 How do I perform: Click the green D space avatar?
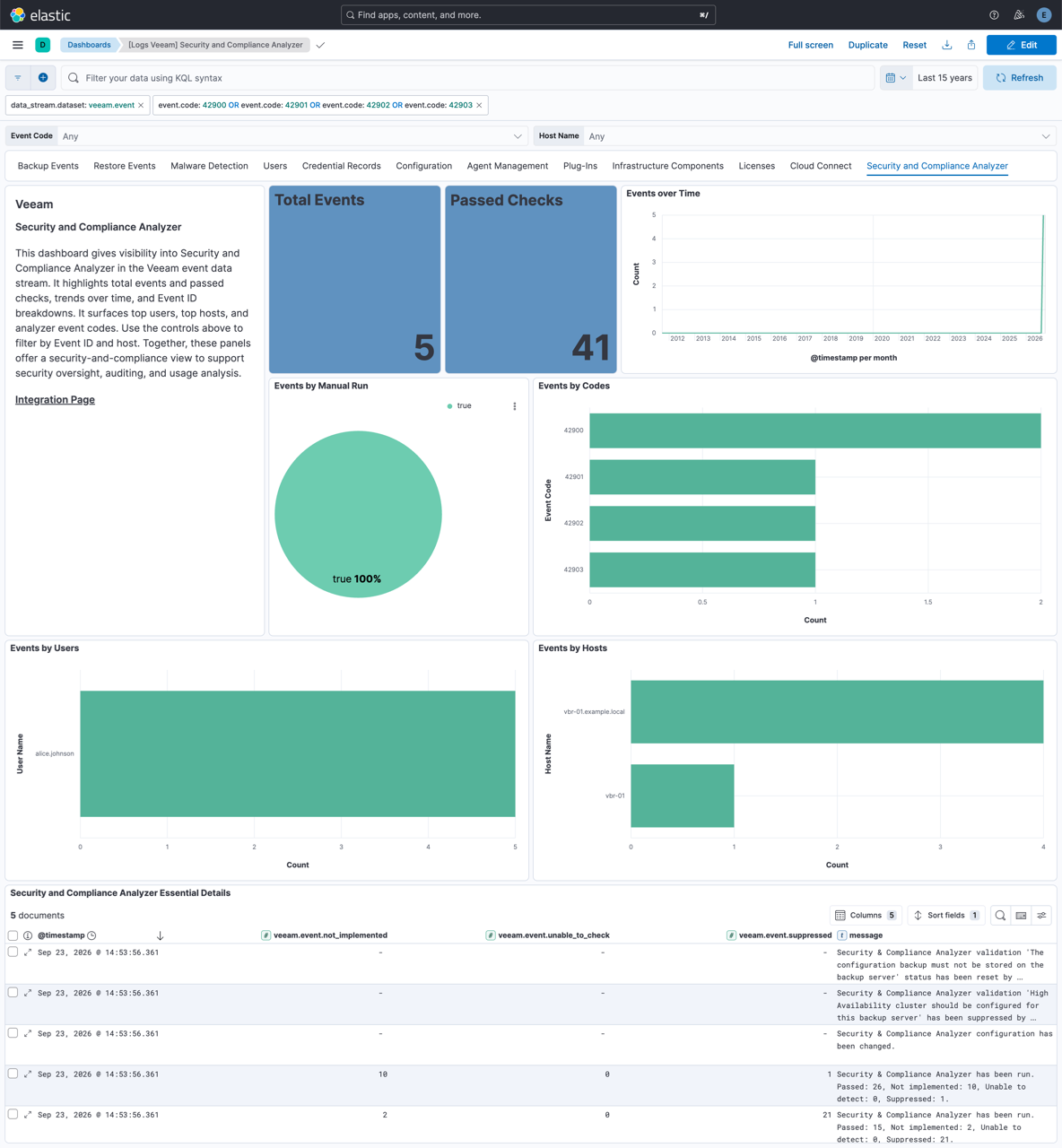[43, 45]
